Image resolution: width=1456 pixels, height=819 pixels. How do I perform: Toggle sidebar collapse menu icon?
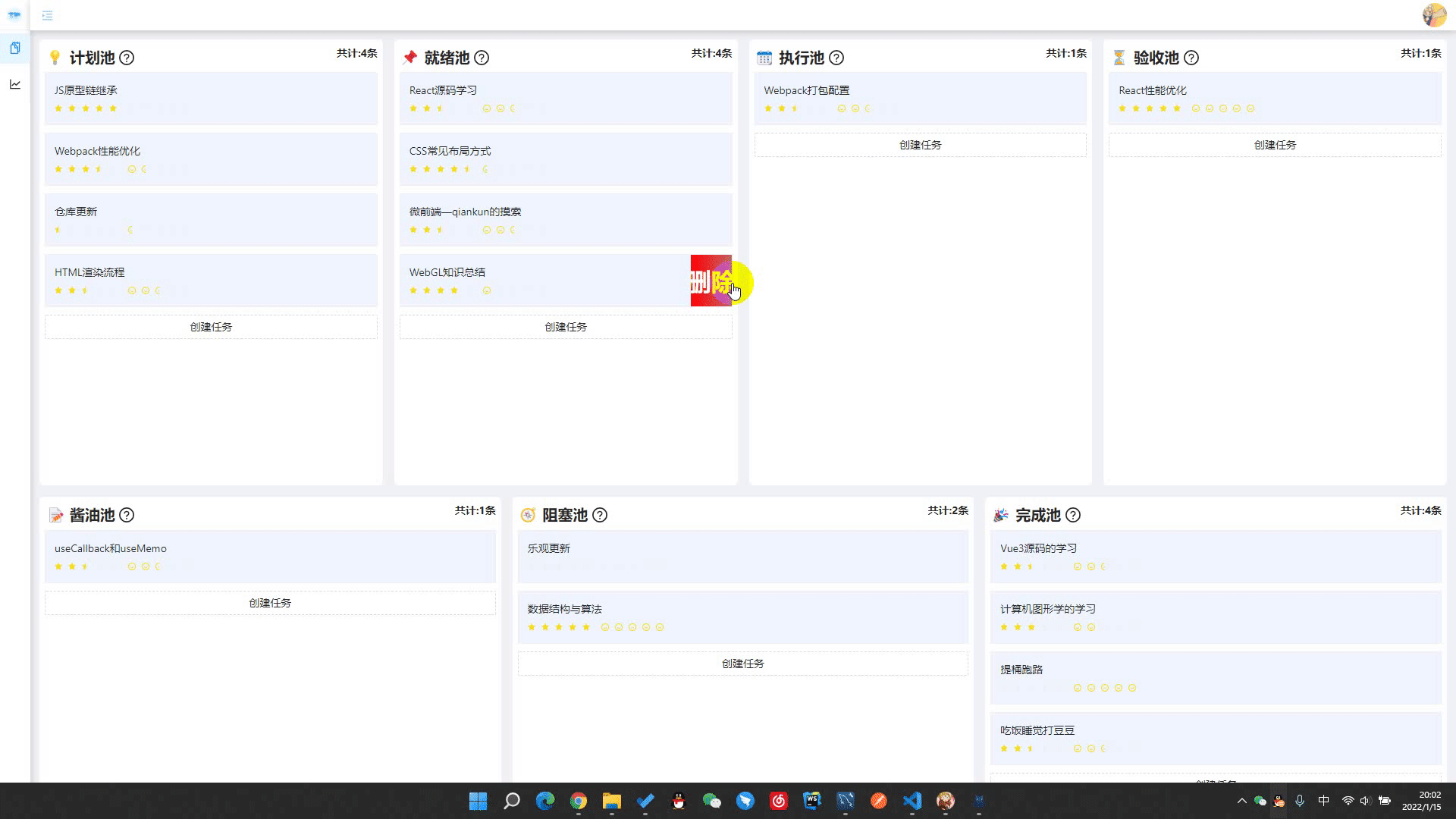47,15
